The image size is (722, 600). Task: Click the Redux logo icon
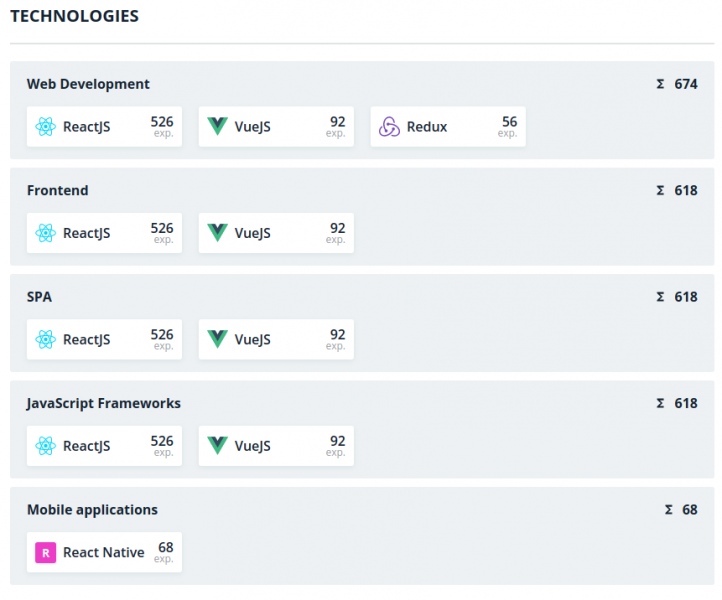pos(389,127)
